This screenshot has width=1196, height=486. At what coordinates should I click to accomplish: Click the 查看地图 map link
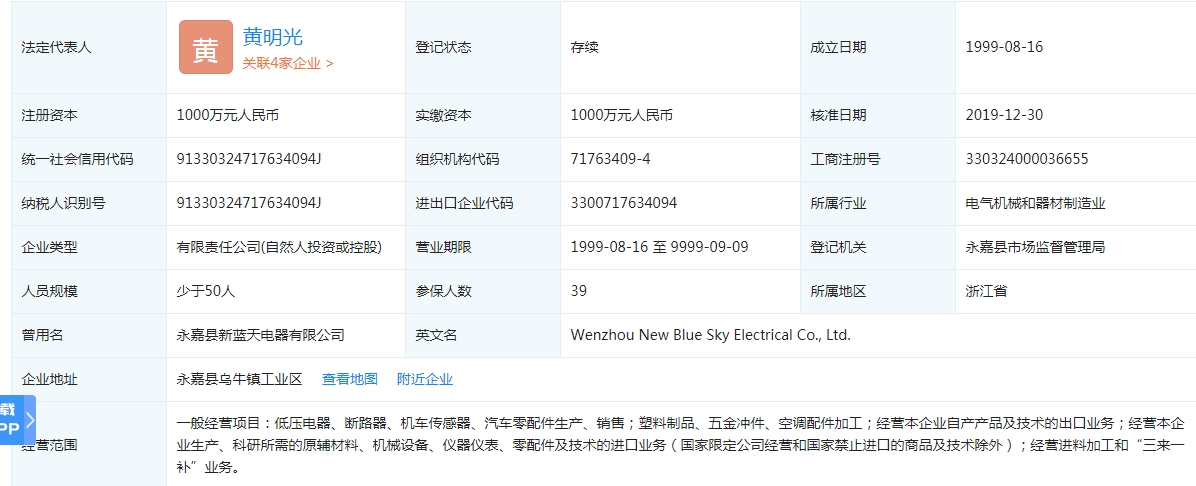349,379
